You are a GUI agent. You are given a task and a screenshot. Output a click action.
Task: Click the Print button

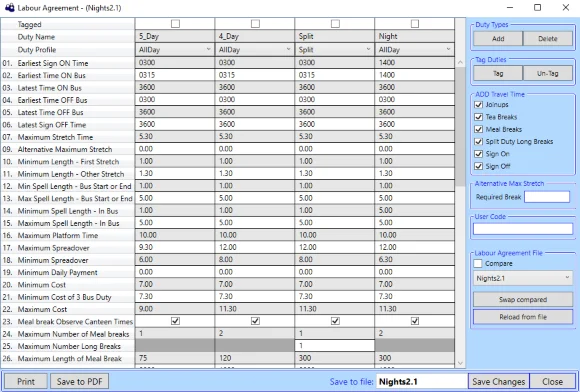[x=26, y=381]
